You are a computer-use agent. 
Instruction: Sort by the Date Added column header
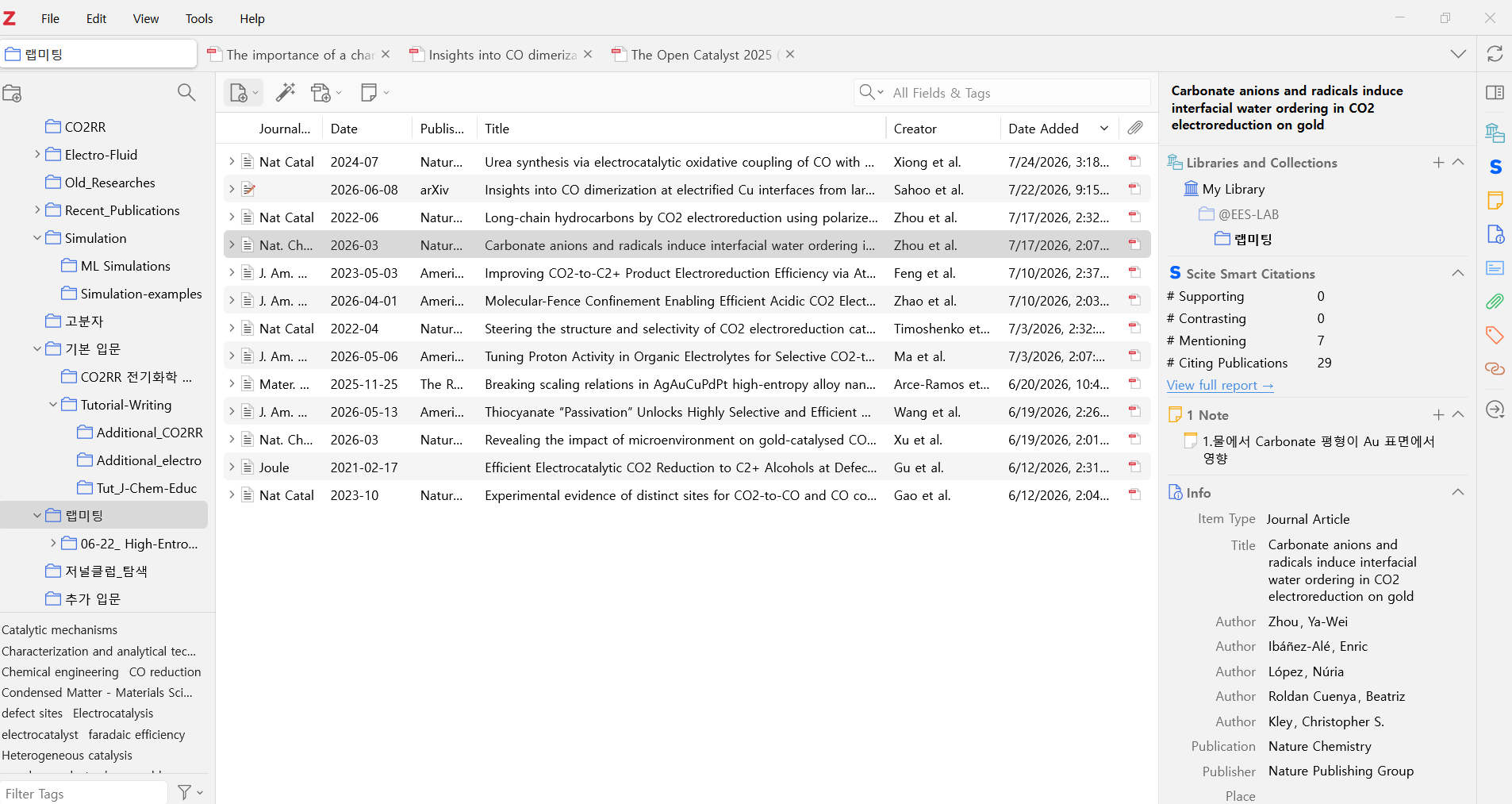[1058, 129]
